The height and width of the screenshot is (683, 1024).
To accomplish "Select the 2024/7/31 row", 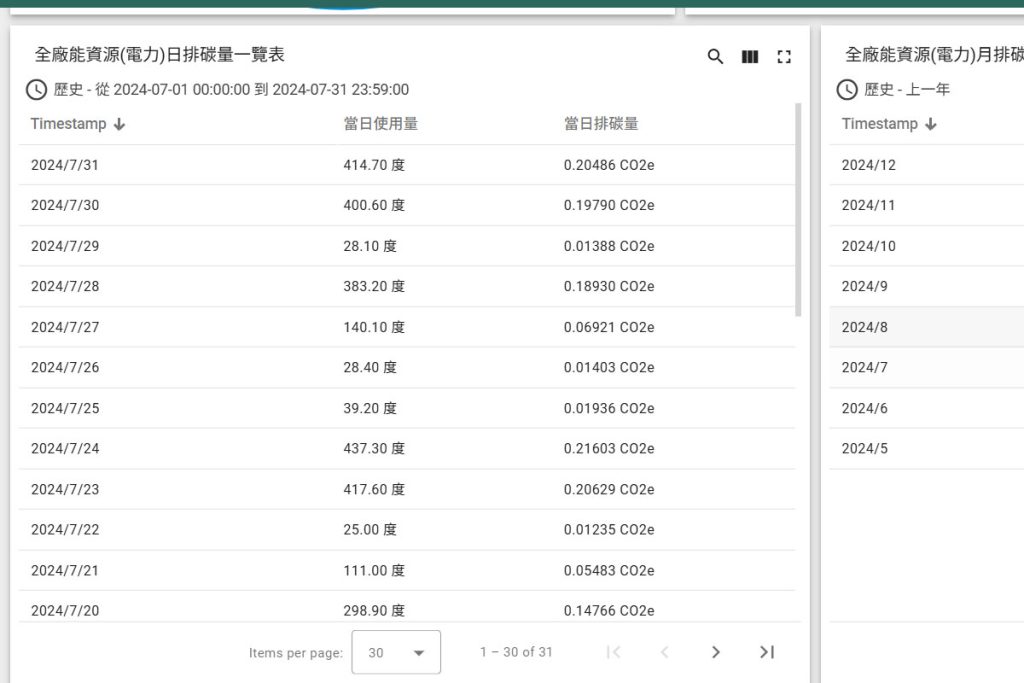I will pyautogui.click(x=400, y=165).
